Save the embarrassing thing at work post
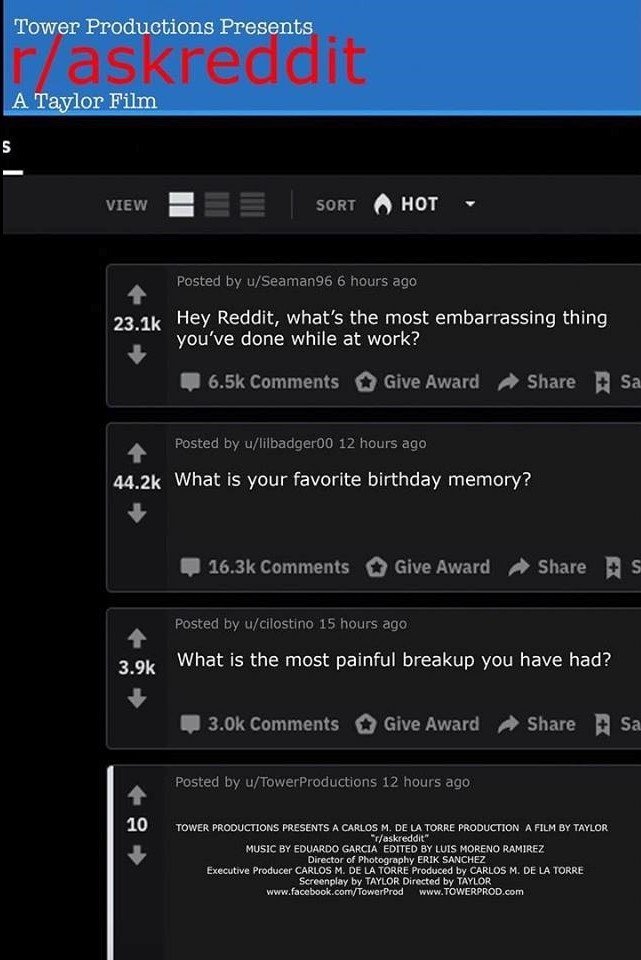This screenshot has width=641, height=960. tap(618, 382)
